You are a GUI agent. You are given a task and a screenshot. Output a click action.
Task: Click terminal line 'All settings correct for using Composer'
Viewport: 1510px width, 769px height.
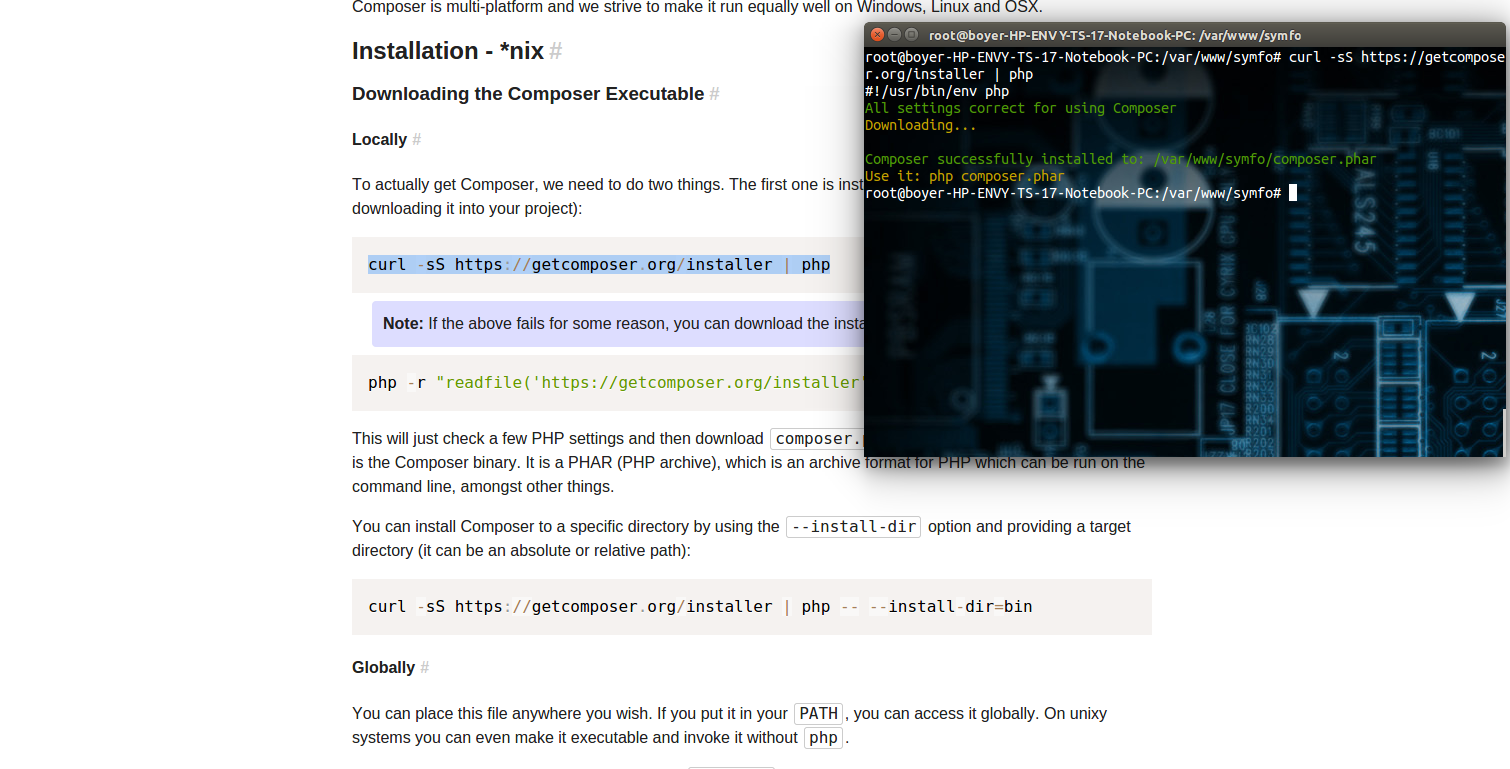(1020, 108)
